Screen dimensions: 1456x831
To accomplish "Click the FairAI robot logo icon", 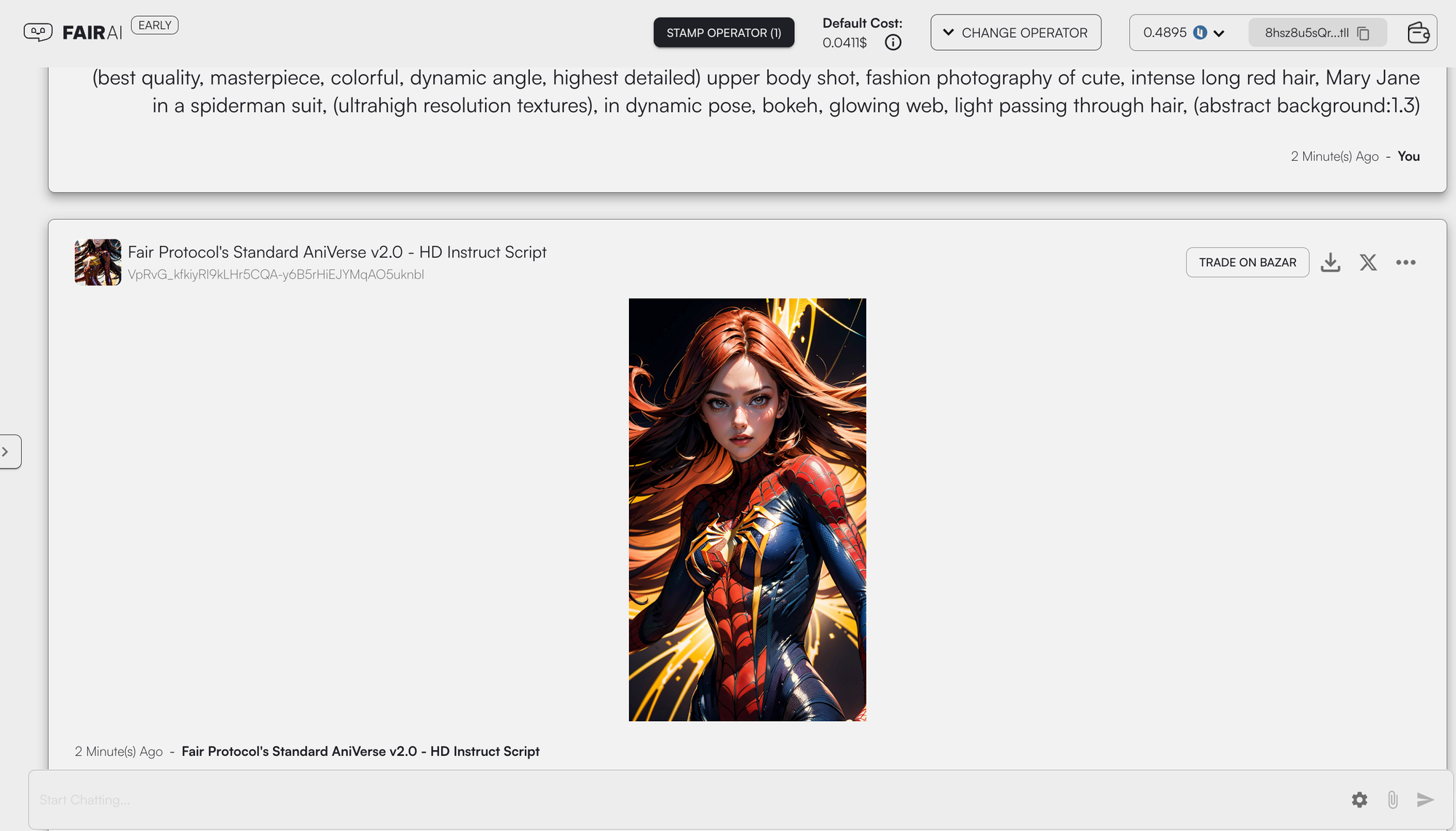I will click(38, 32).
